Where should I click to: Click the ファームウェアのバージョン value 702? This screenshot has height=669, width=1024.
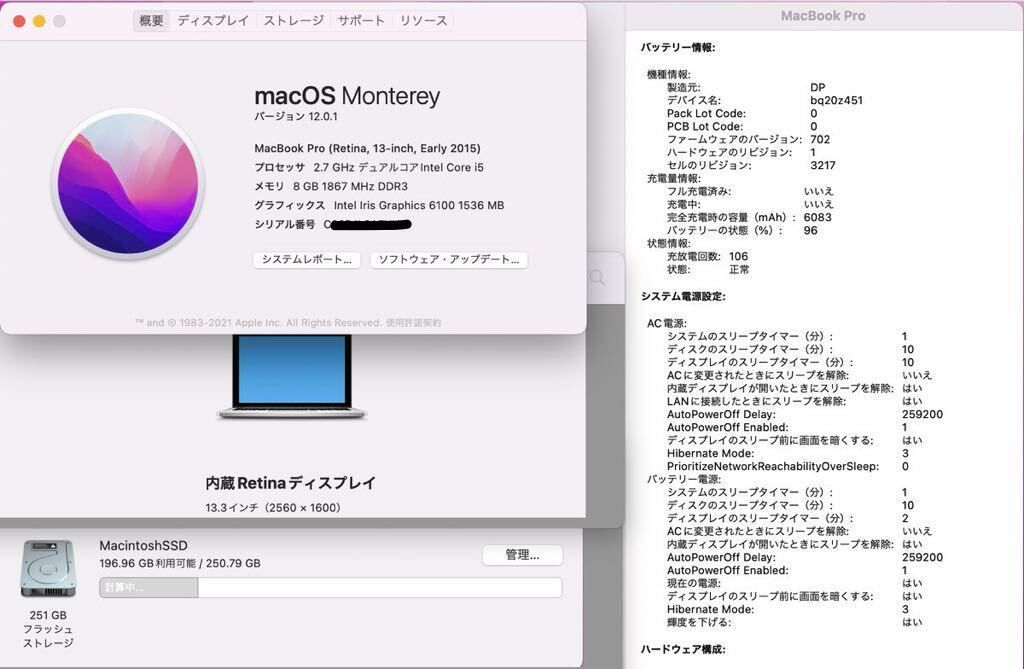click(x=820, y=140)
